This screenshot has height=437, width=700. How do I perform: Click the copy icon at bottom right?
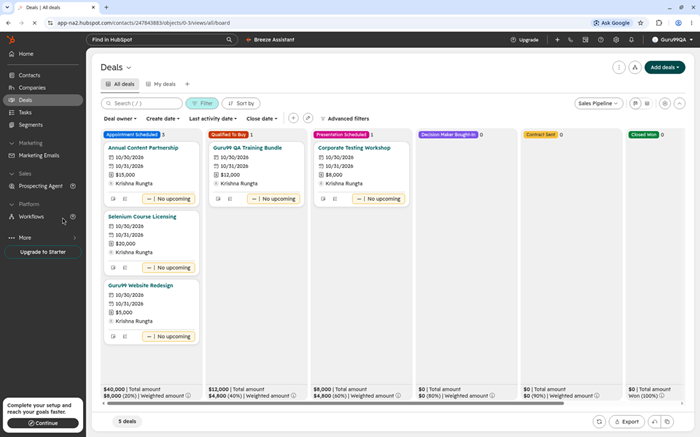click(x=667, y=421)
